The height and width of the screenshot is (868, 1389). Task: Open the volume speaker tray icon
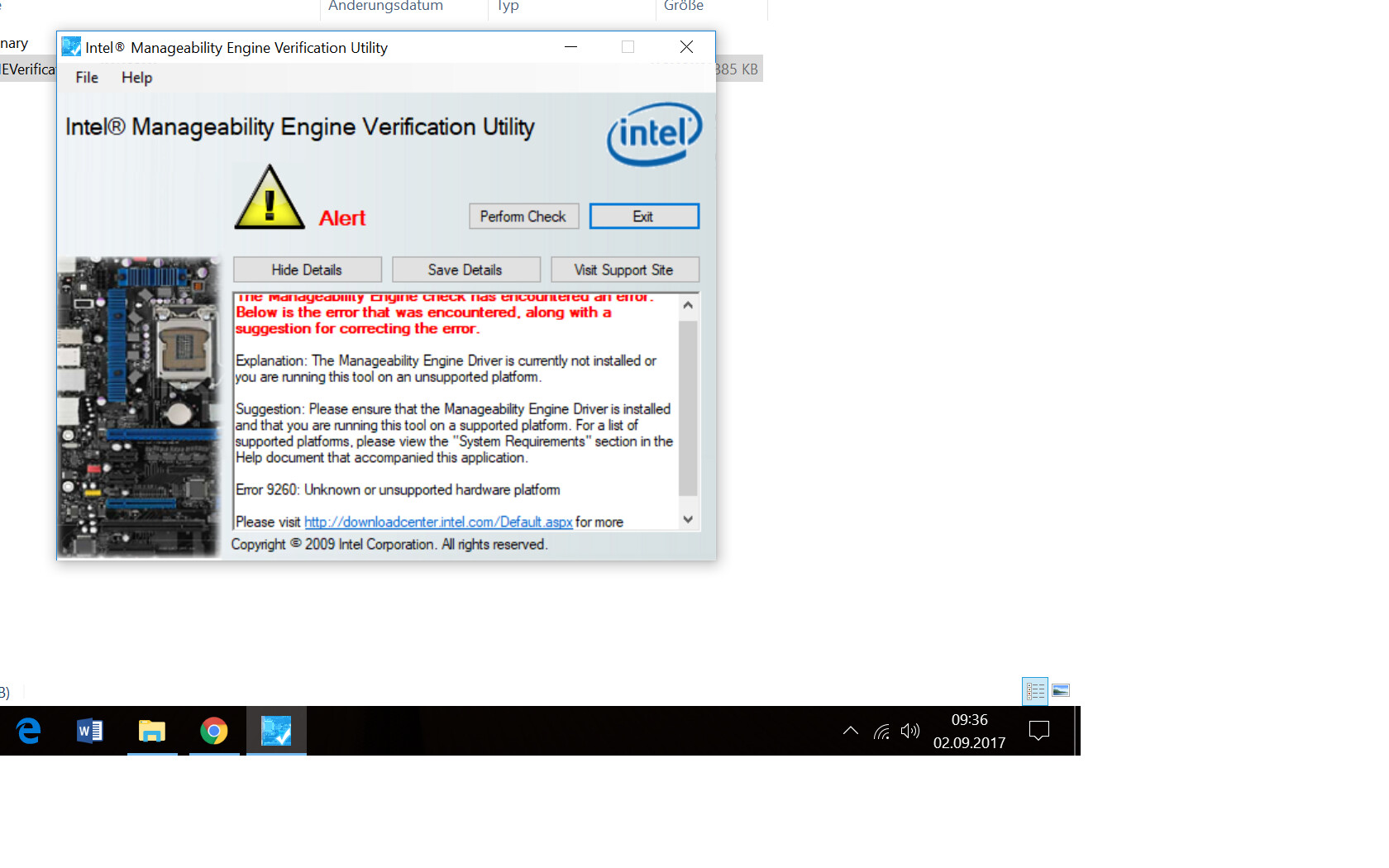pyautogui.click(x=909, y=731)
